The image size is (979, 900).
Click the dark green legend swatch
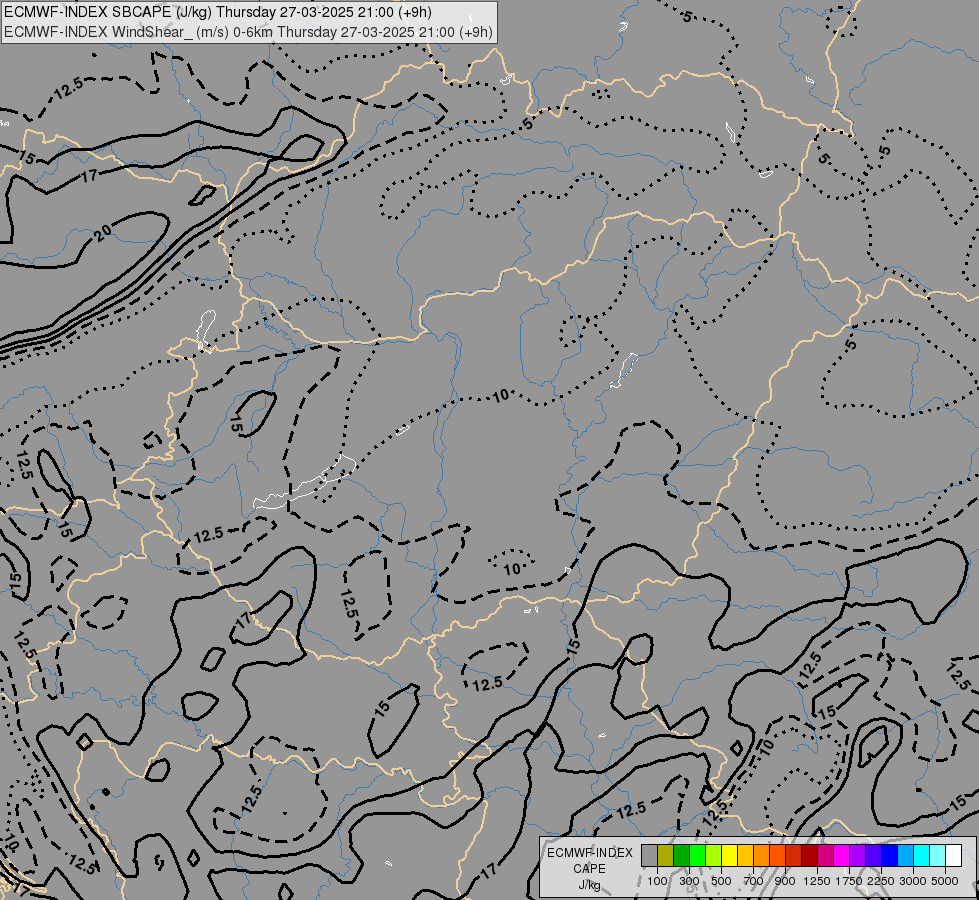681,855
